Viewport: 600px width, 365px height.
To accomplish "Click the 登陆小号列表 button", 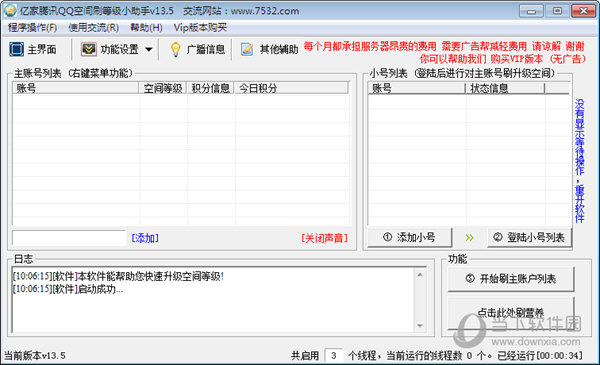I will pos(529,237).
